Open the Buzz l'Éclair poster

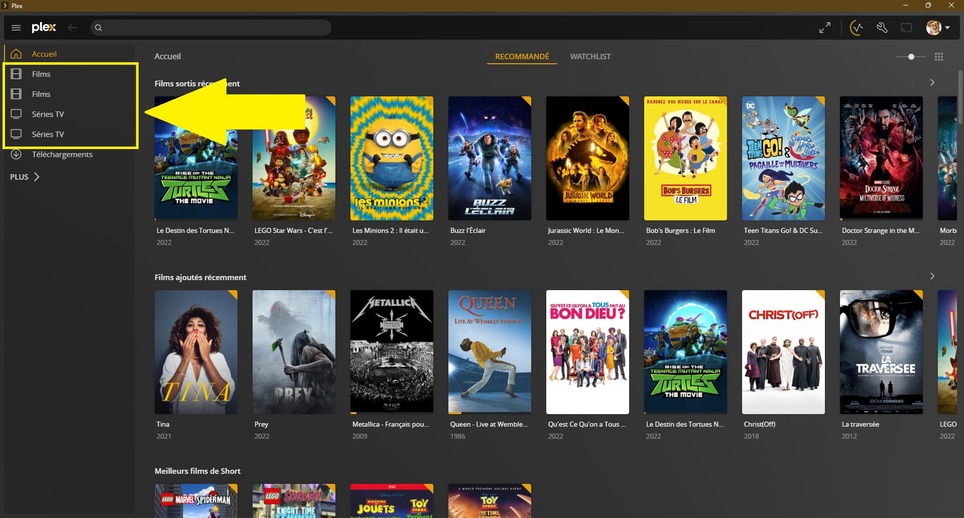[489, 158]
